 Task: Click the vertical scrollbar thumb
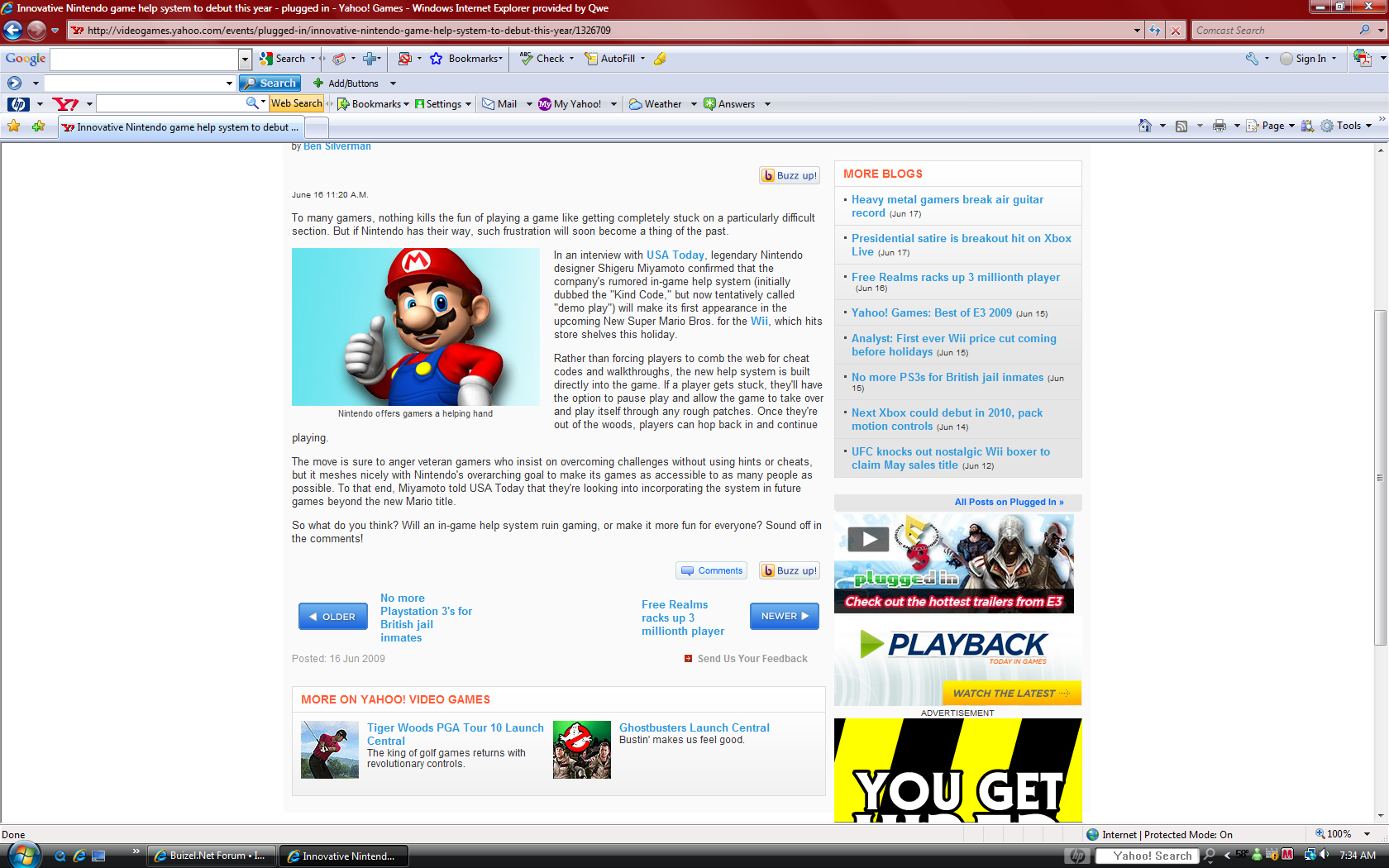click(x=1380, y=477)
